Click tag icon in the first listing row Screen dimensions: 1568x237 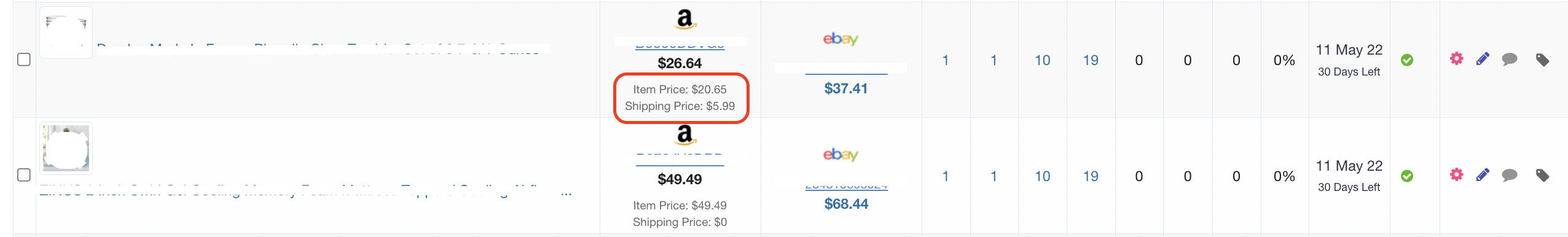click(1542, 60)
